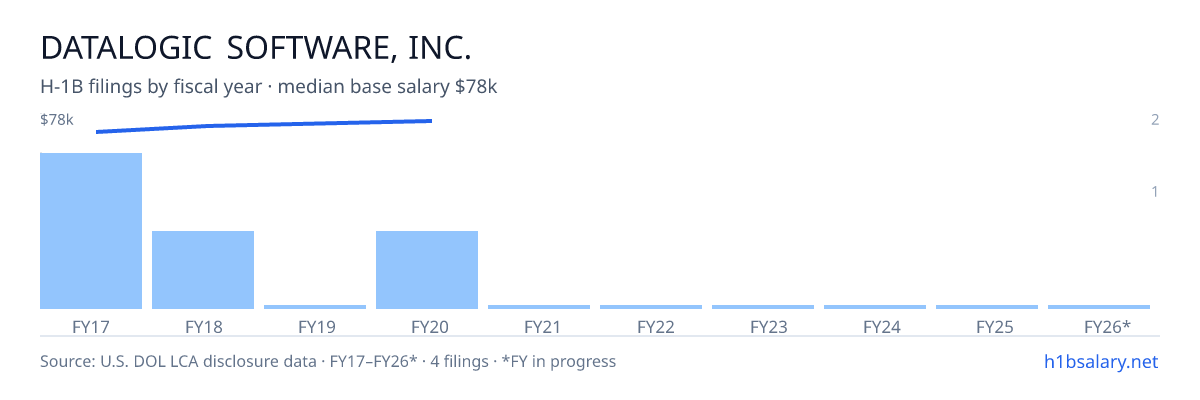The height and width of the screenshot is (400, 1200).
Task: Click the FY24 bar stub
Action: click(875, 307)
